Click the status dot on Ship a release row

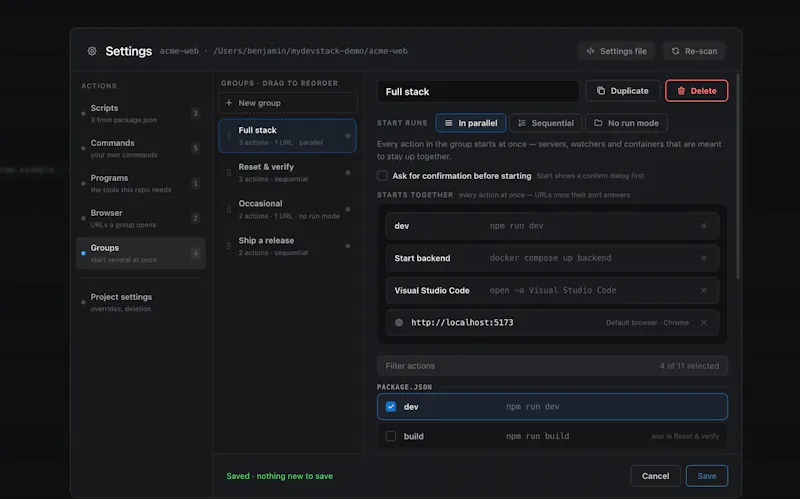[348, 246]
